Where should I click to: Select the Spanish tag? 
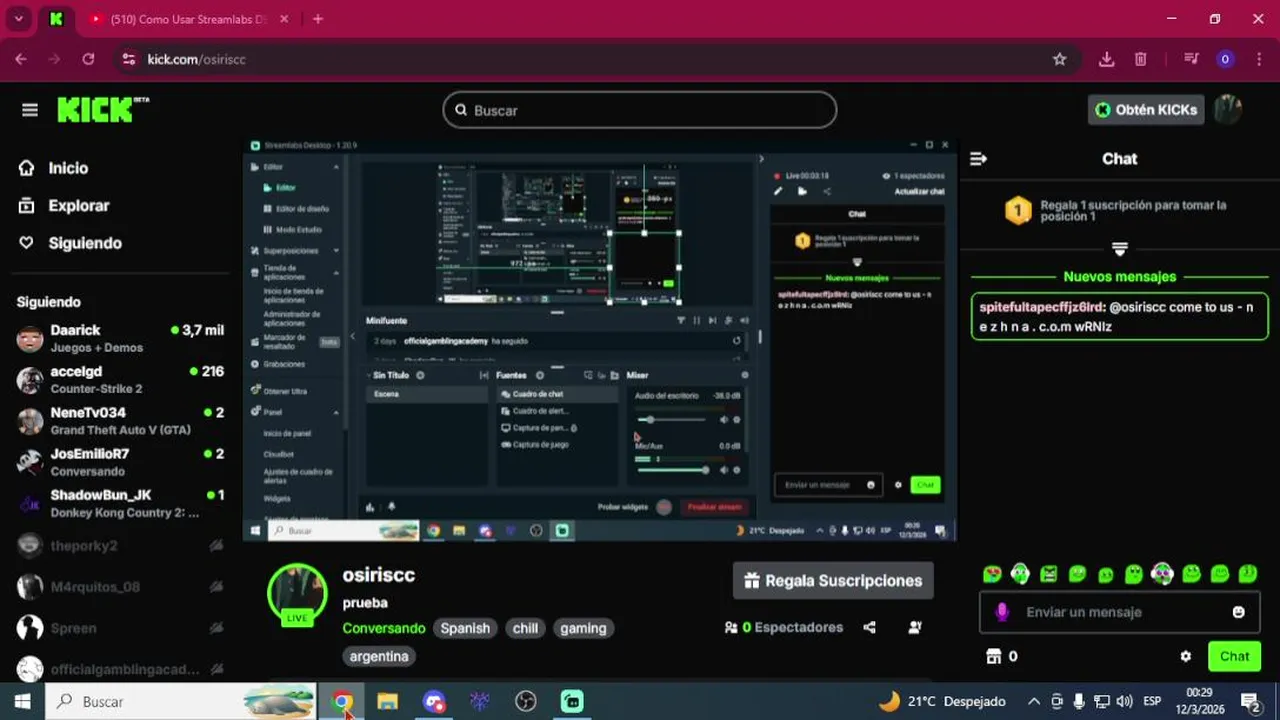465,628
